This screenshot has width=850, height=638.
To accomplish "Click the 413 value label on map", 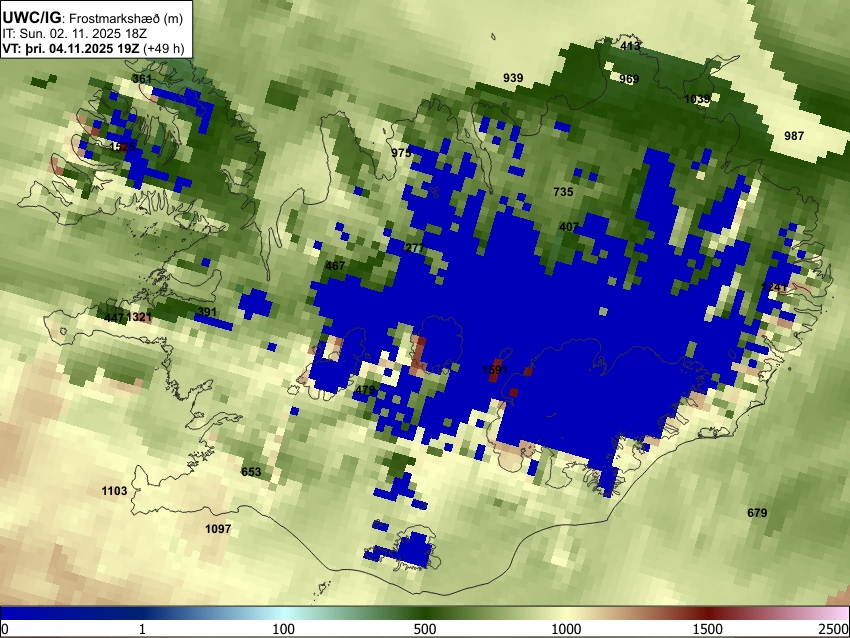I will point(630,46).
